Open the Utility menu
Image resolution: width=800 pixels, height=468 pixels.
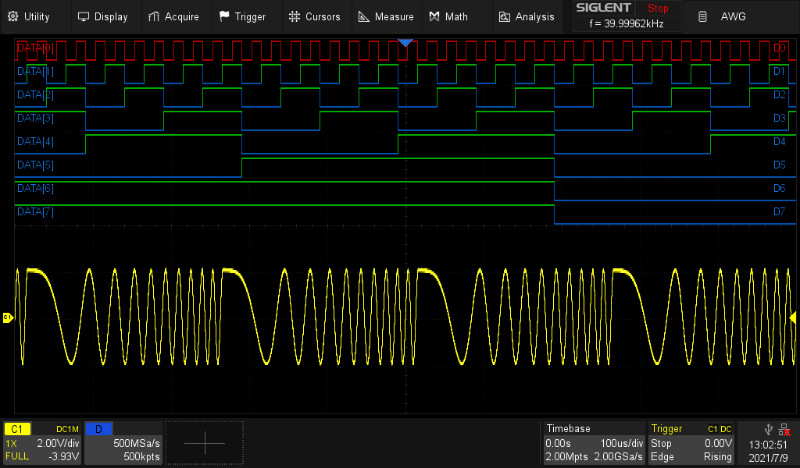28,17
